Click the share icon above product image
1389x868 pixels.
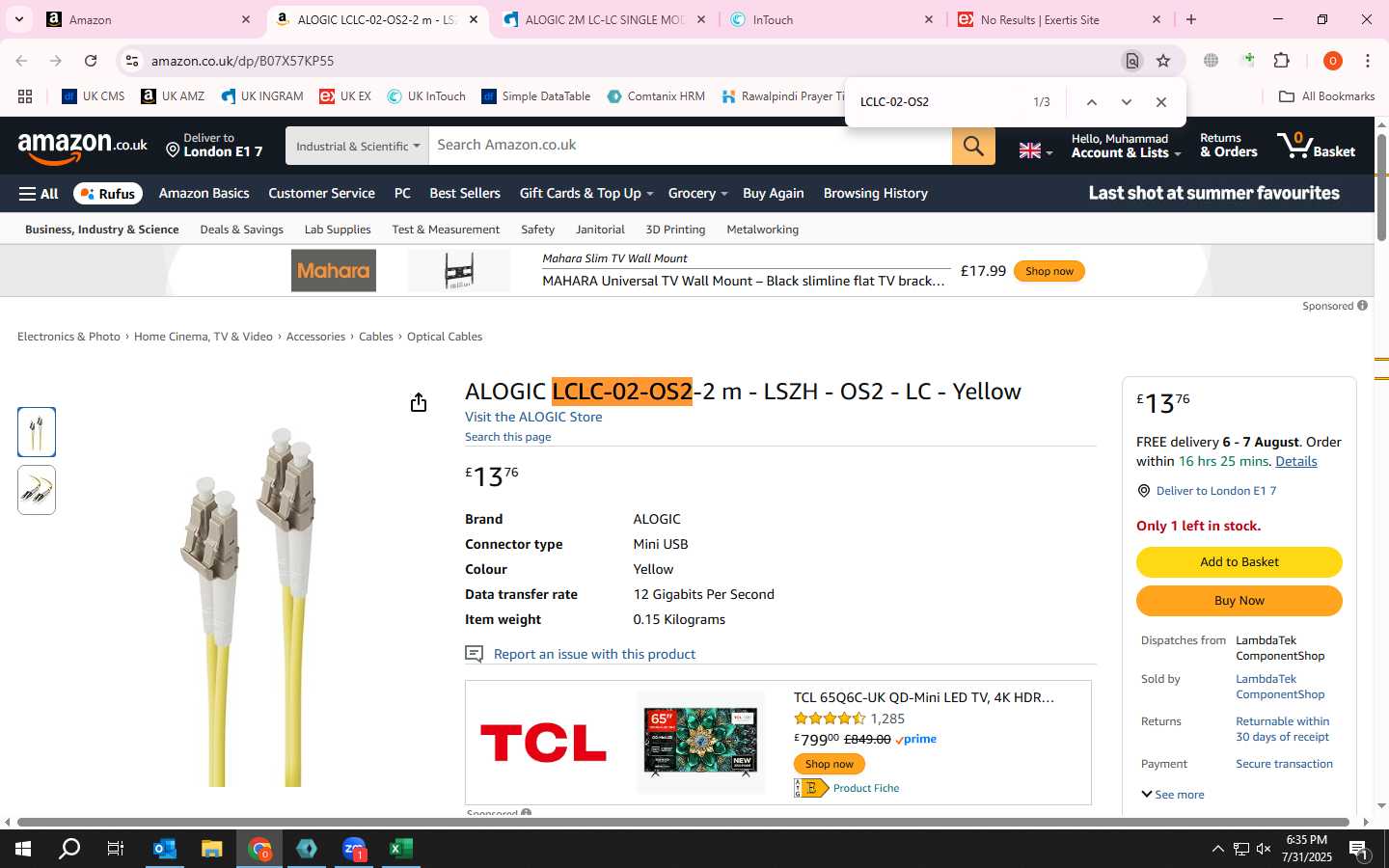(419, 402)
